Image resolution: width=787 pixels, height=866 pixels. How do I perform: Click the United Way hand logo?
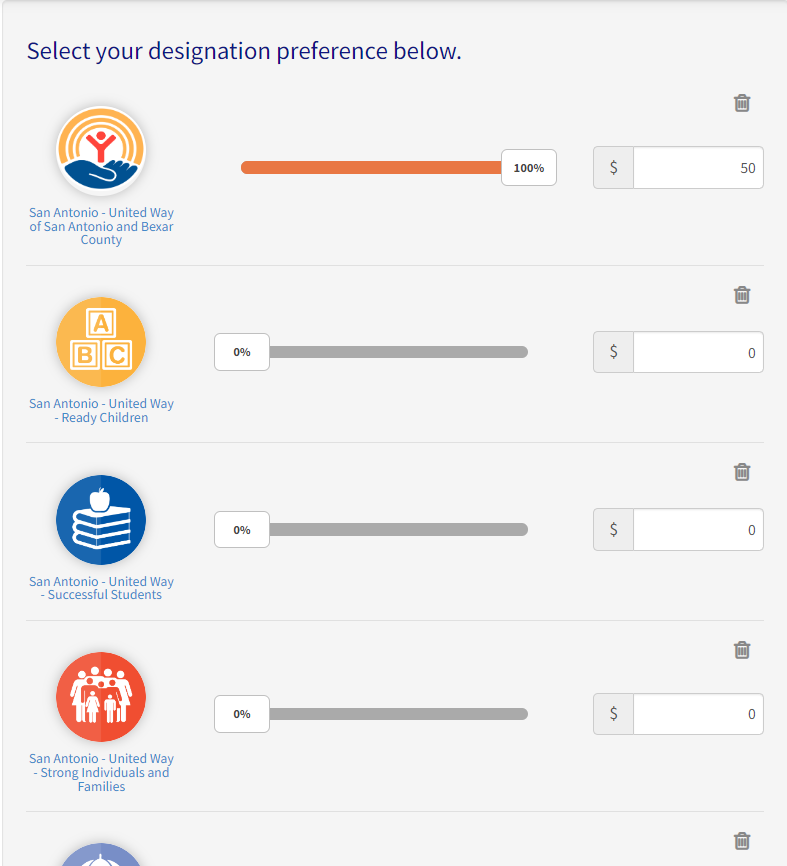[x=101, y=151]
